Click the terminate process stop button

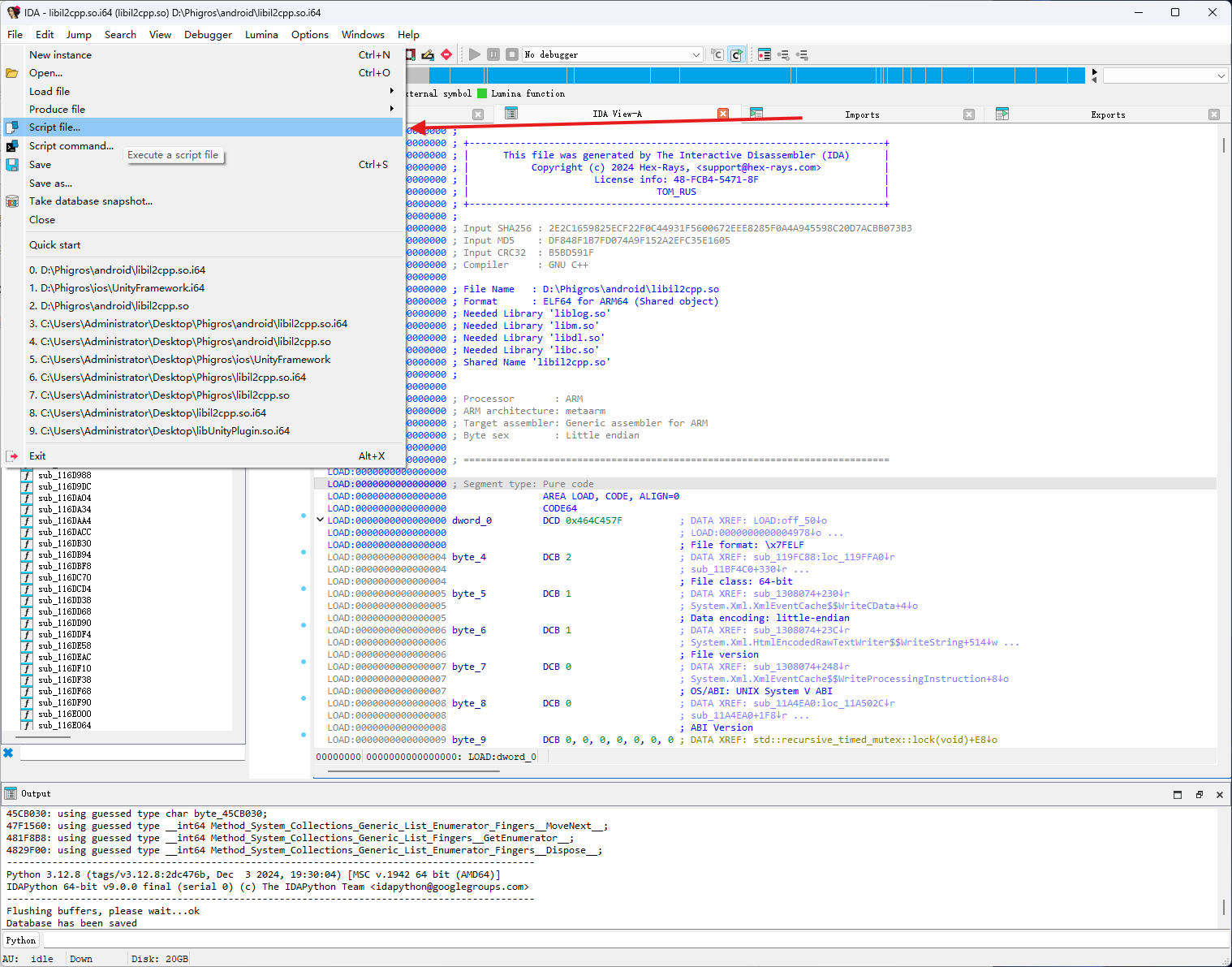pos(512,54)
